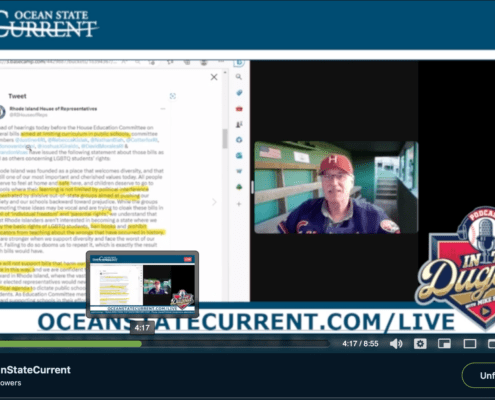
Task: Add a sidebar item with the plus icon
Action: [239, 204]
